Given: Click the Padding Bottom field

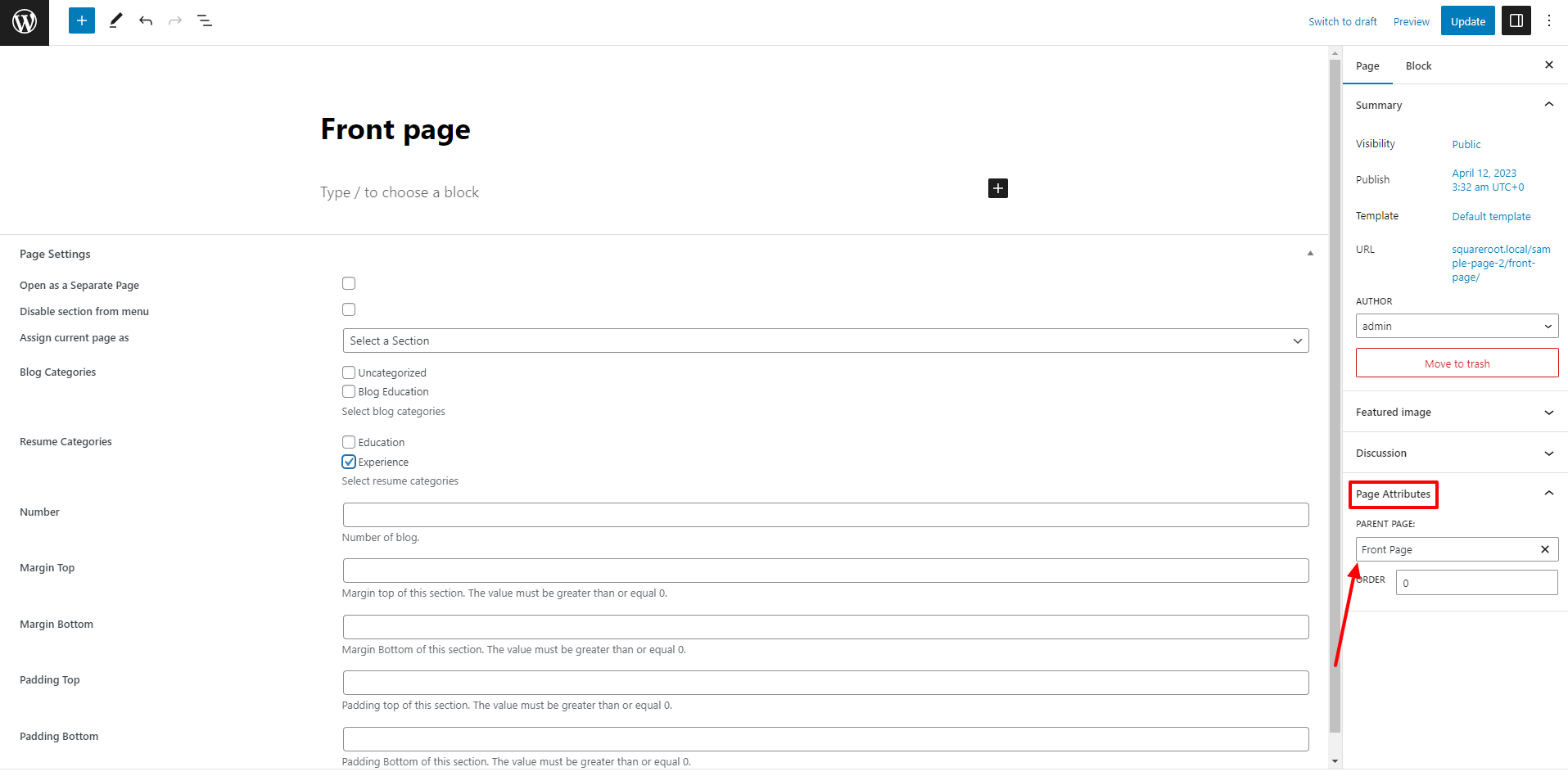Looking at the screenshot, I should 825,739.
